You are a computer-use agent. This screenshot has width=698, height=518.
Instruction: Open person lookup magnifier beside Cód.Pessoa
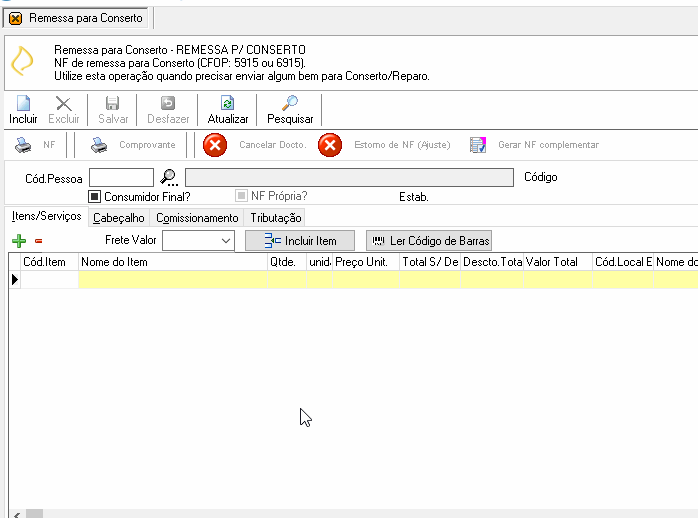click(169, 178)
